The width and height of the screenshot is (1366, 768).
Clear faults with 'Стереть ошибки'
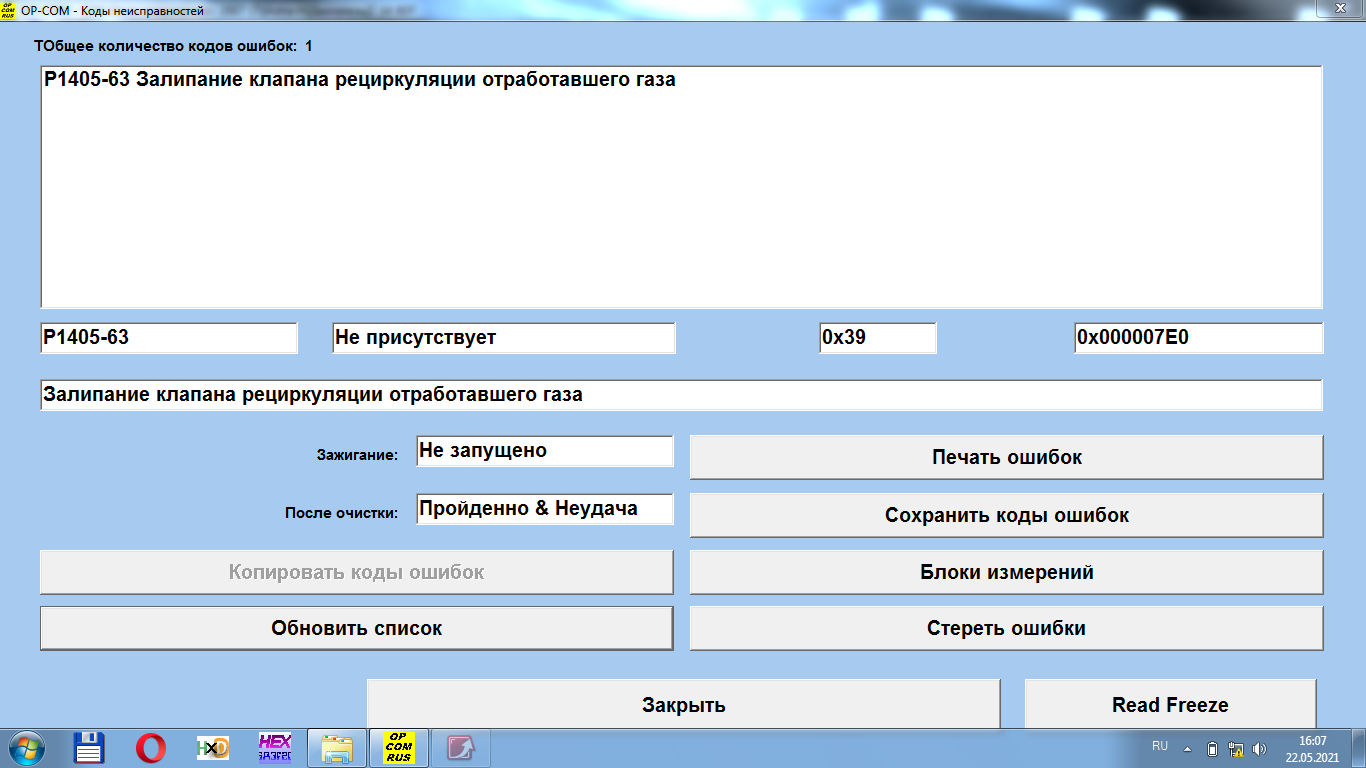pyautogui.click(x=1006, y=628)
